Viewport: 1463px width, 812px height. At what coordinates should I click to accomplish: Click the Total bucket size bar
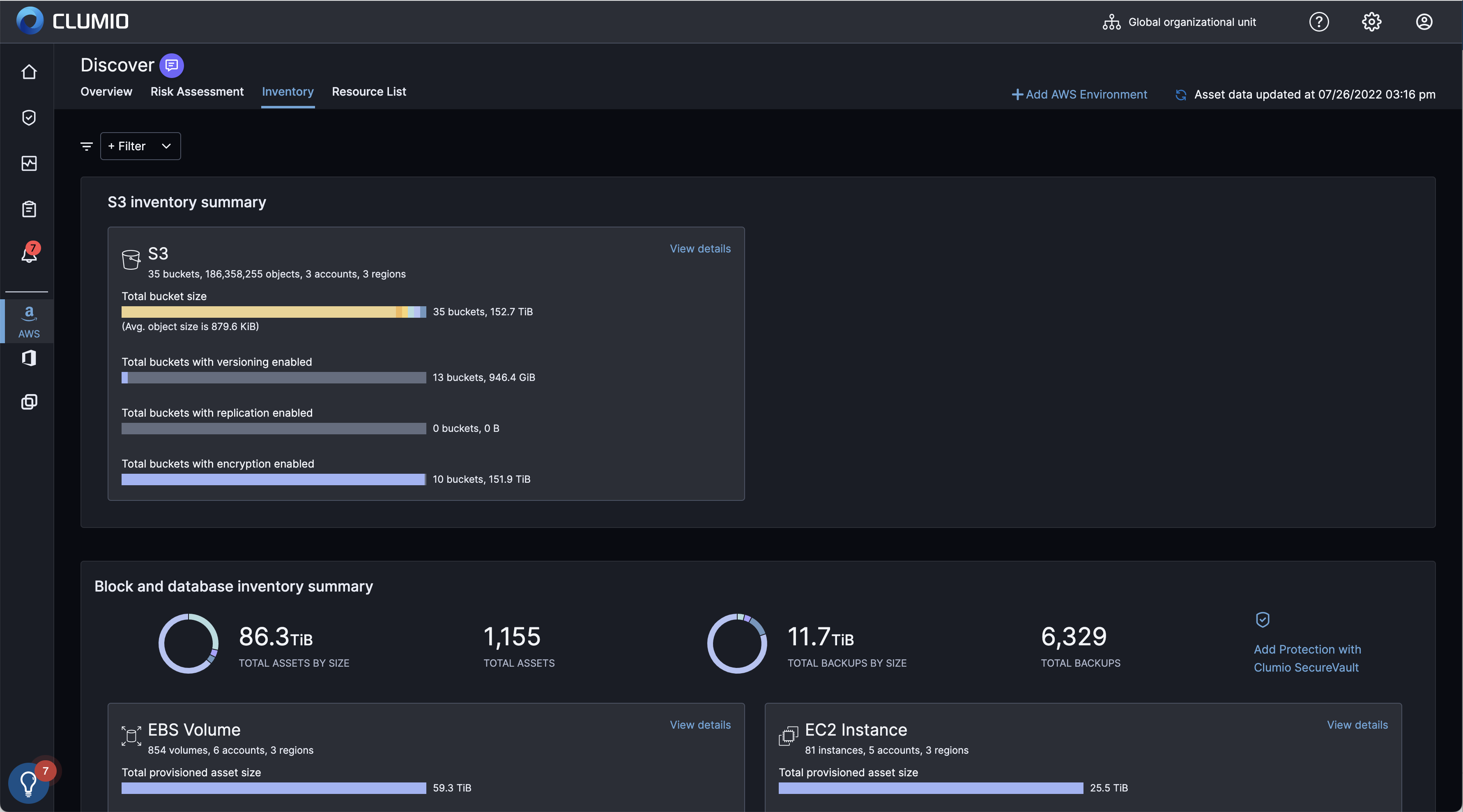point(274,312)
